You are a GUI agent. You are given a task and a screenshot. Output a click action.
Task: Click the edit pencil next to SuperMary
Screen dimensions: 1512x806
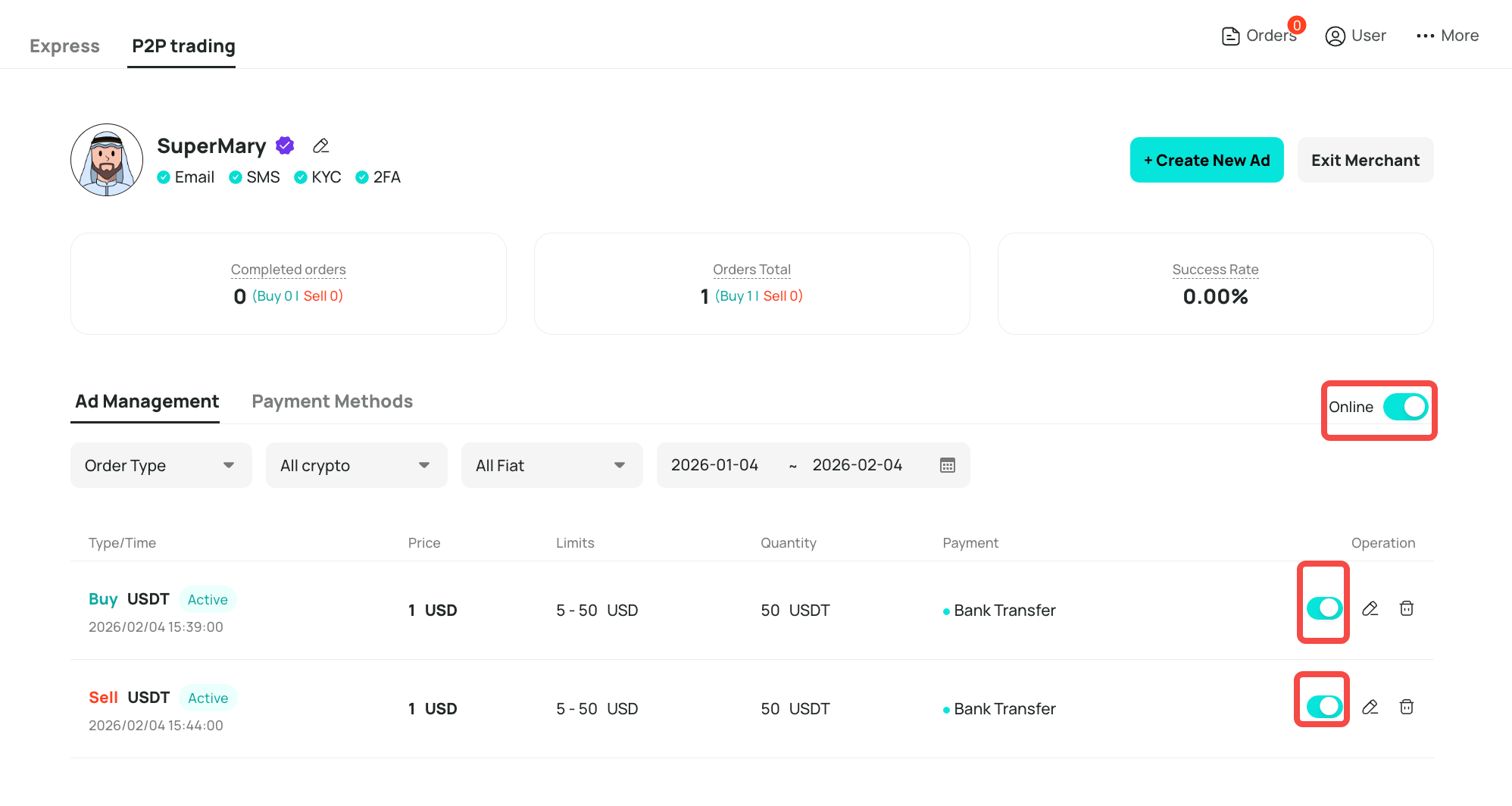click(321, 145)
